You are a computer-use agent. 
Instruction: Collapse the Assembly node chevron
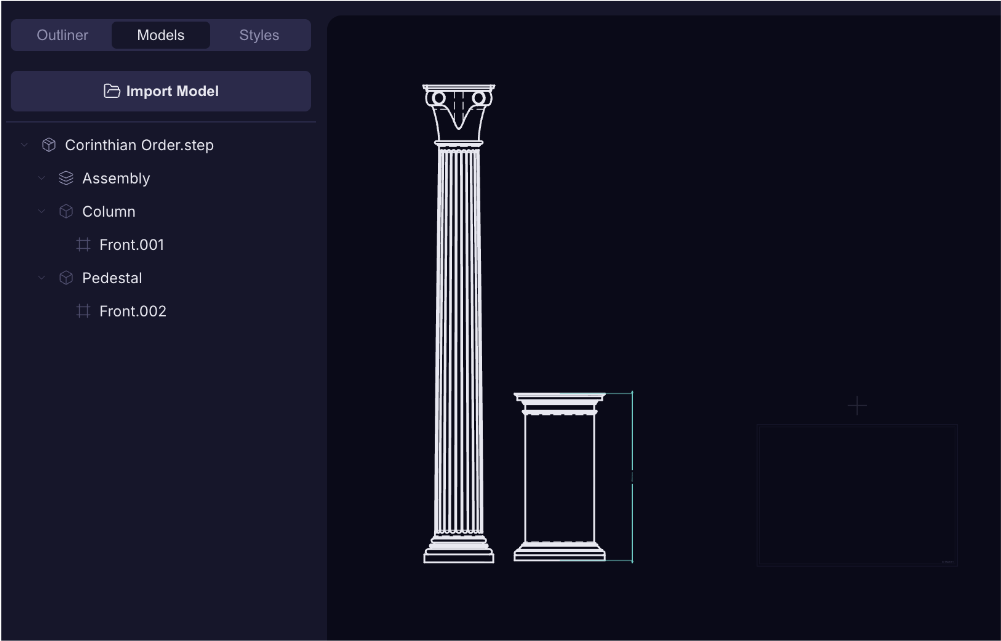[x=42, y=178]
